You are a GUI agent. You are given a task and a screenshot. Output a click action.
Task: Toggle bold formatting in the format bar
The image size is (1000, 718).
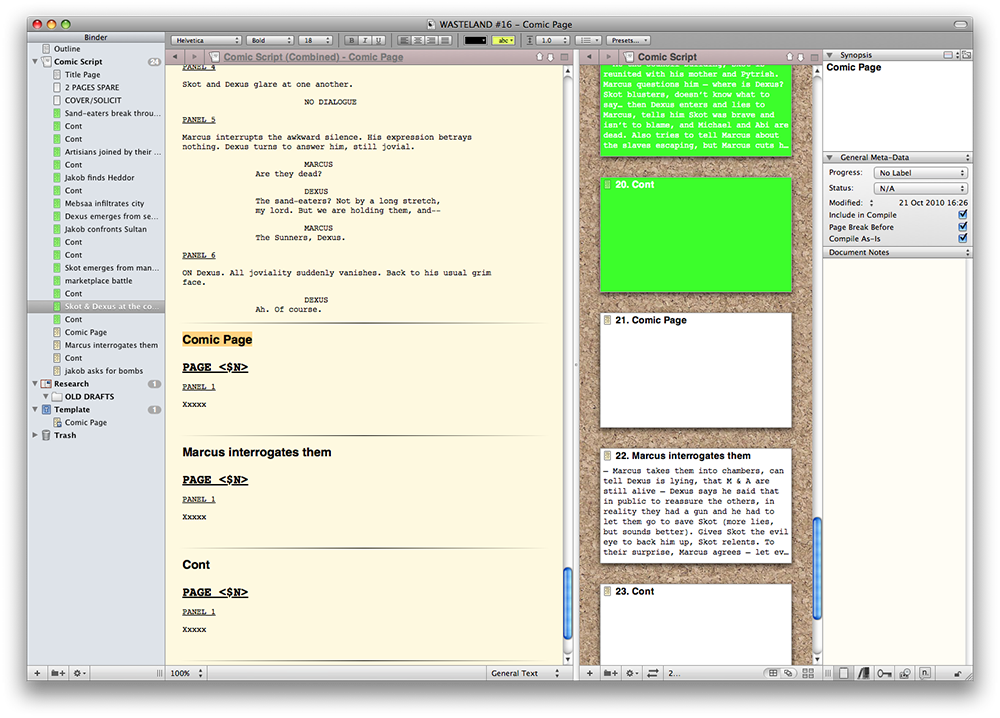352,40
